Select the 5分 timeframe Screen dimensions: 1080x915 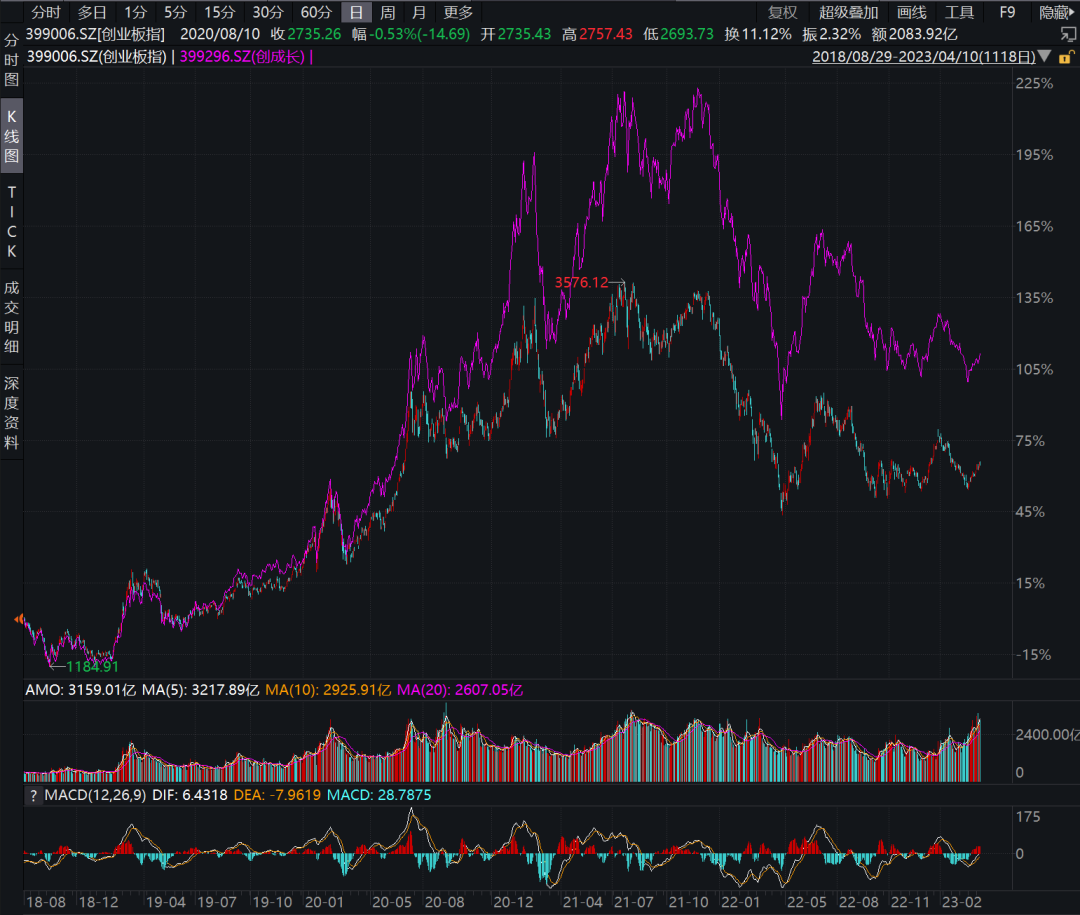click(x=176, y=12)
